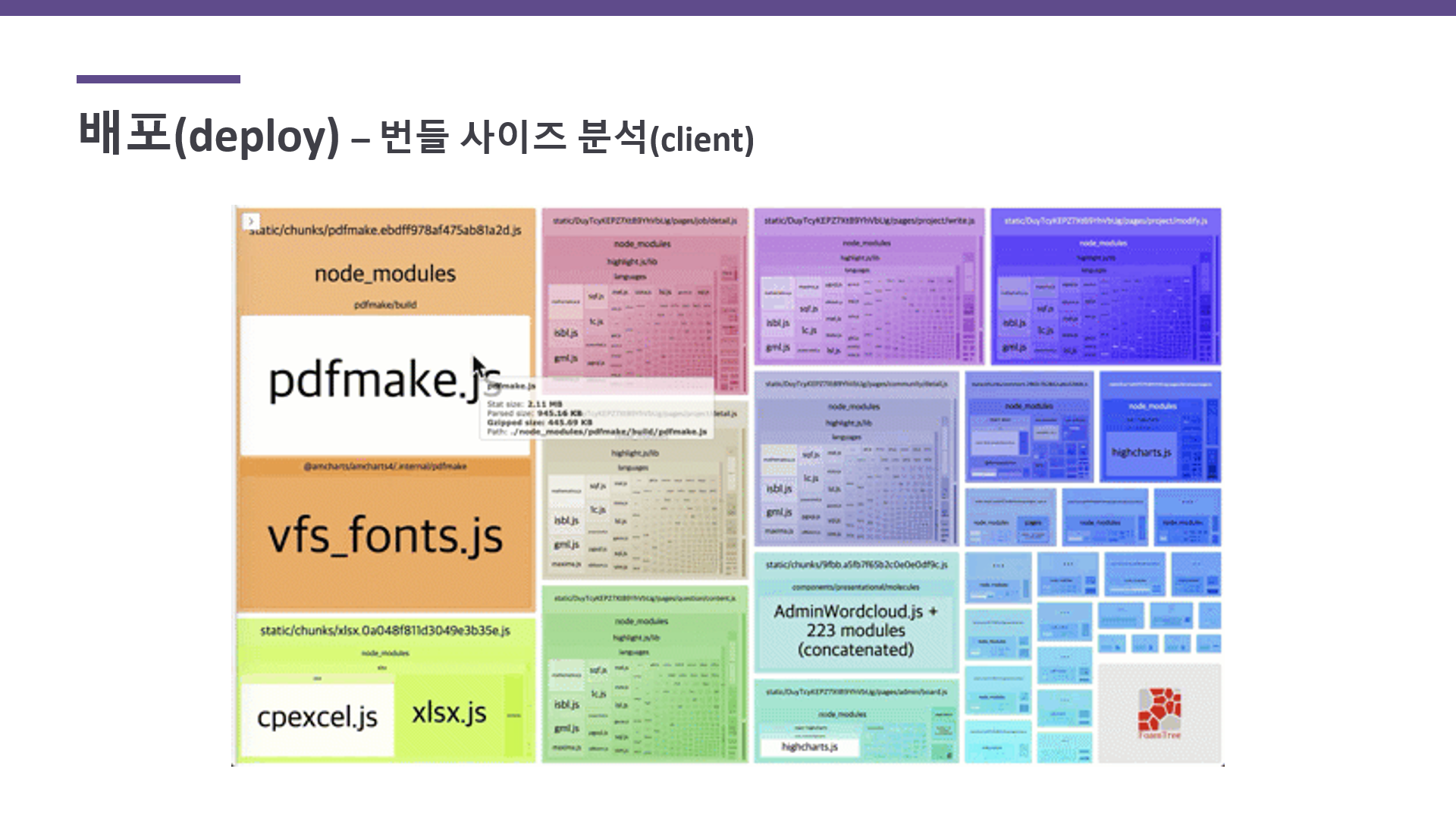Select highcharts.js in the admin/board.js chunk

[809, 747]
